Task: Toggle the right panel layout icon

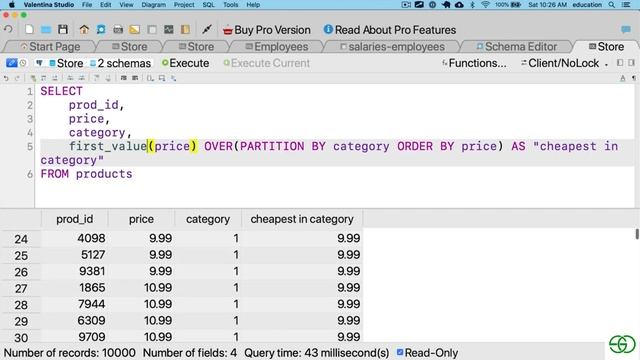Action: (631, 63)
